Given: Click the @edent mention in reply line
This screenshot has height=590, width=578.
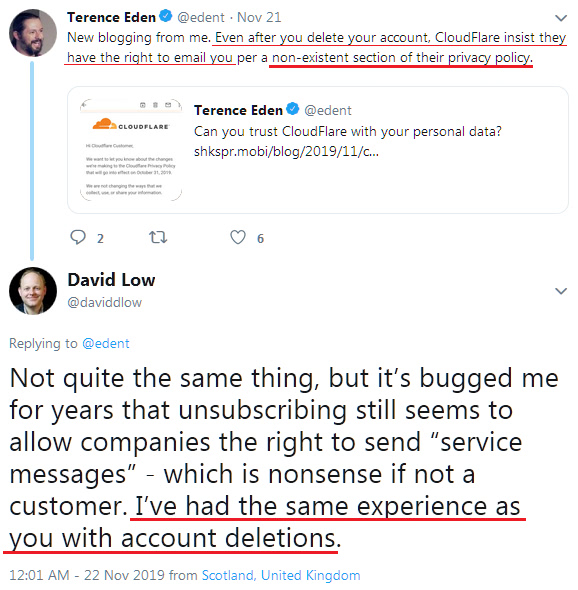Looking at the screenshot, I should click(x=106, y=343).
